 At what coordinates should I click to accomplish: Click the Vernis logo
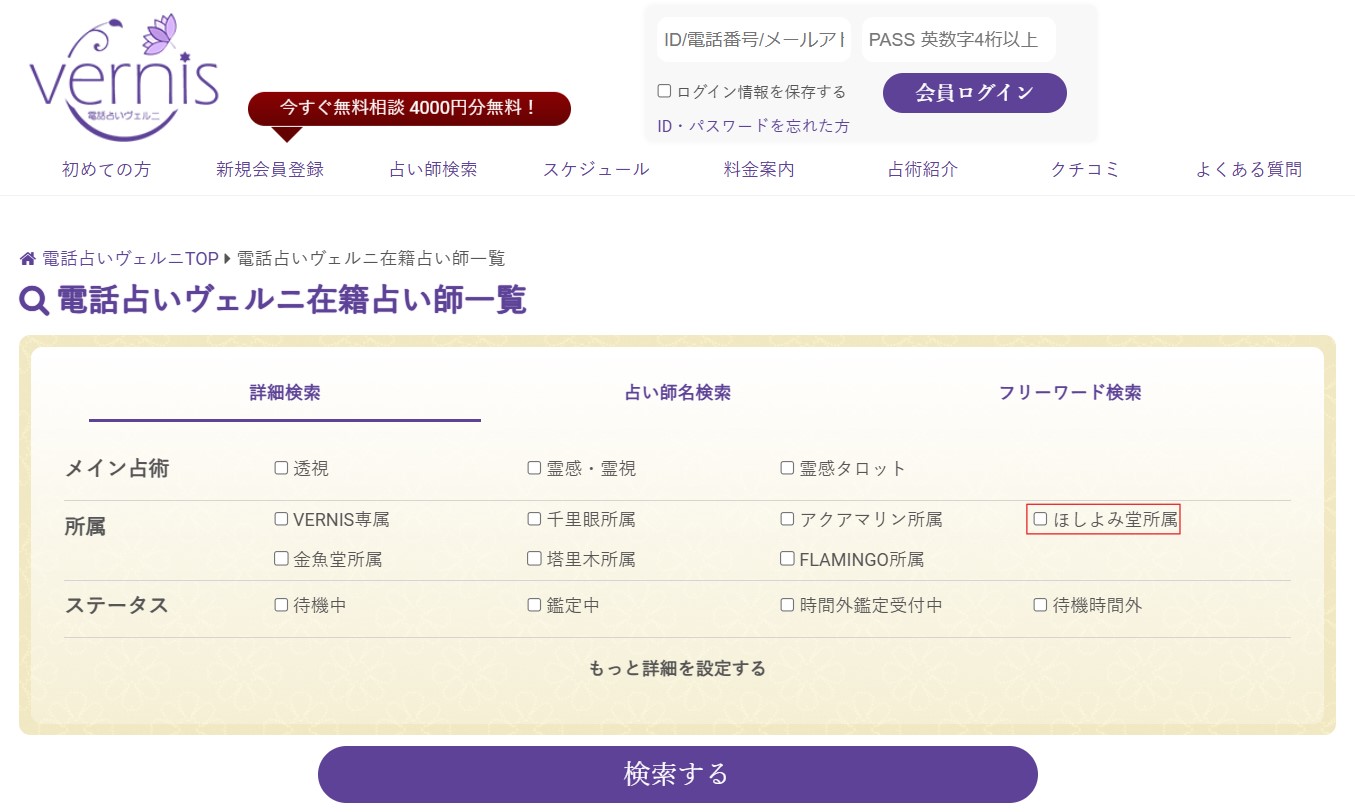click(x=124, y=78)
